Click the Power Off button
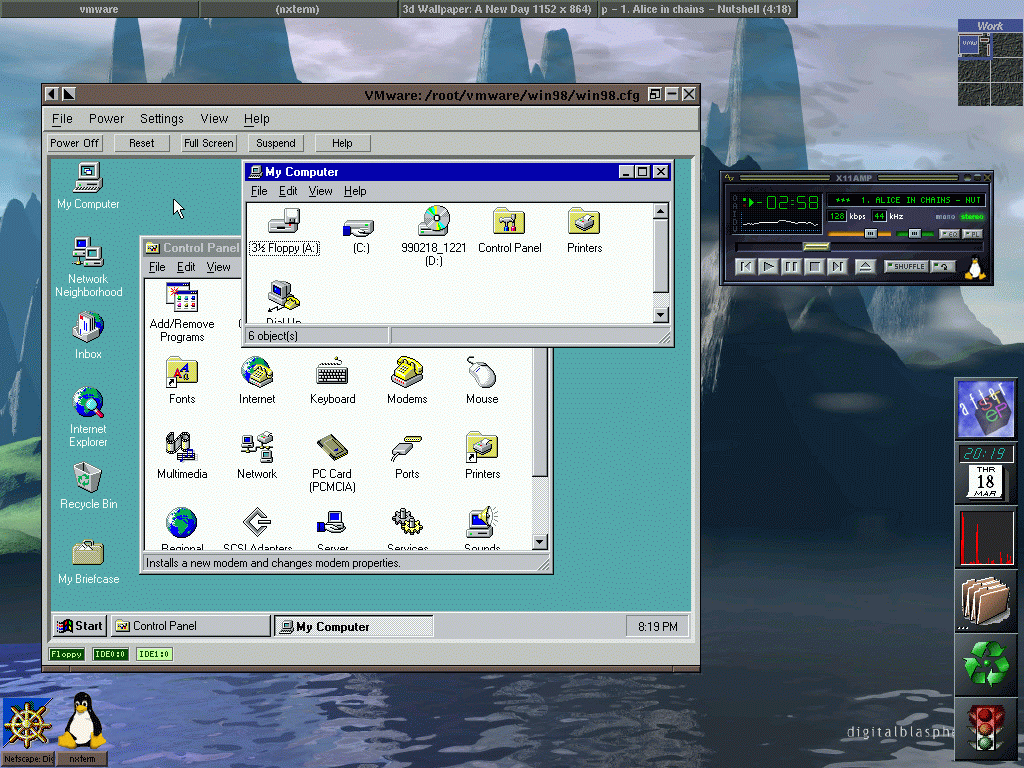The height and width of the screenshot is (768, 1024). tap(74, 143)
